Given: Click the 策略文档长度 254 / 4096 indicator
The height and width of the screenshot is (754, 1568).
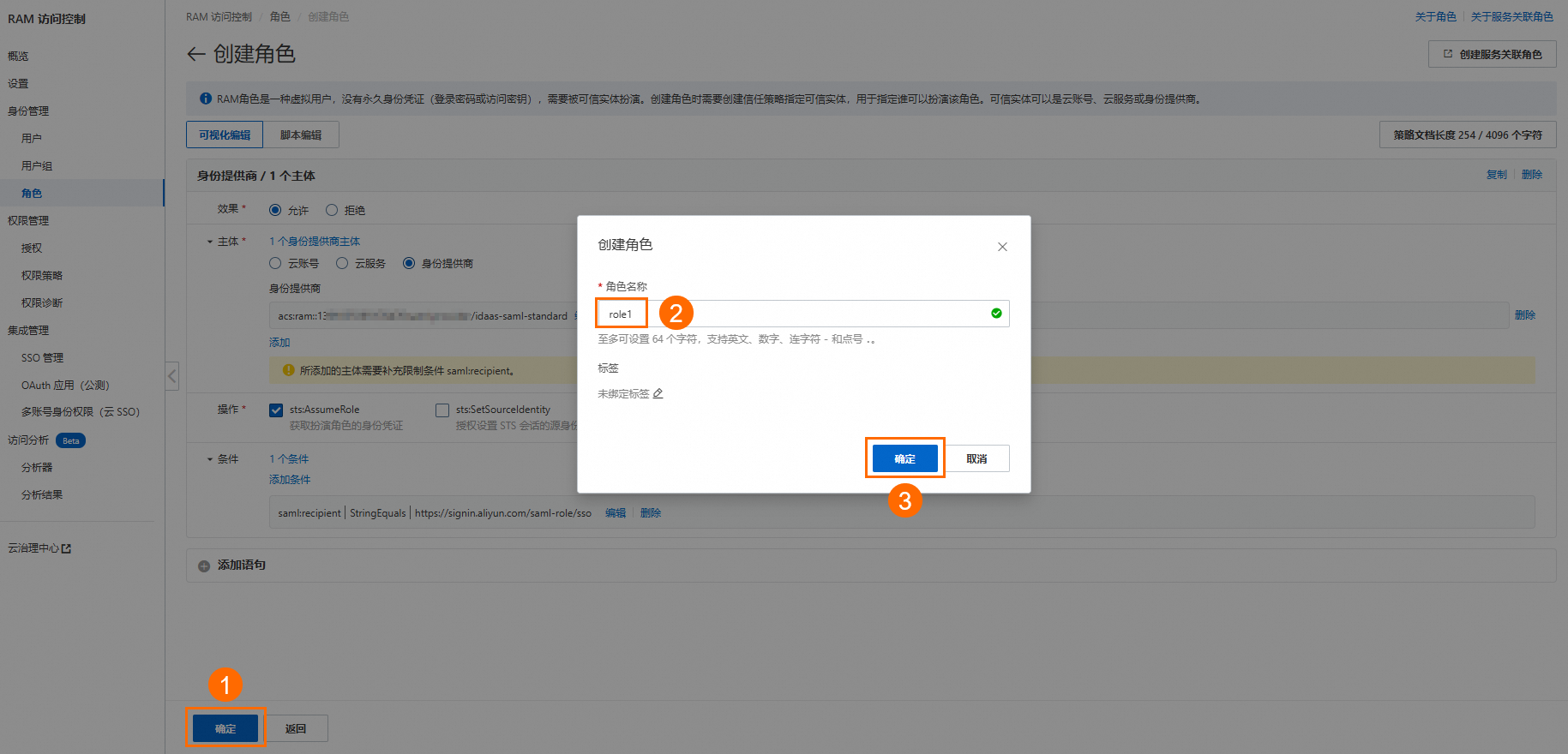Looking at the screenshot, I should (1468, 135).
